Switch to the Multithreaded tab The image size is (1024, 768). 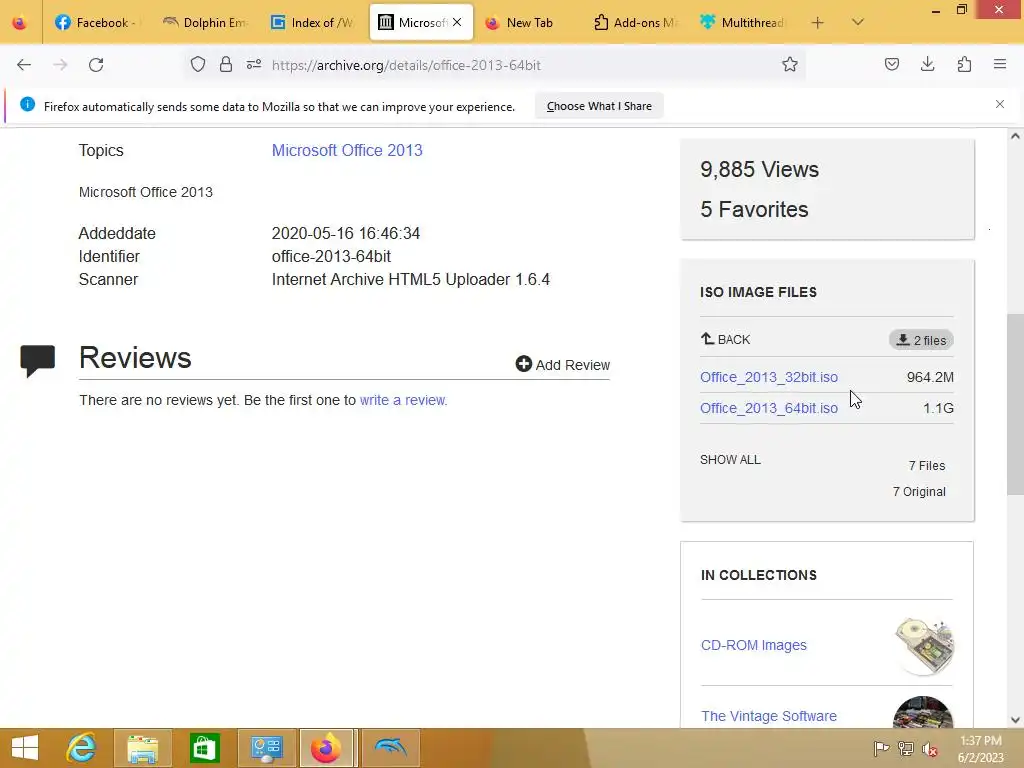point(743,23)
